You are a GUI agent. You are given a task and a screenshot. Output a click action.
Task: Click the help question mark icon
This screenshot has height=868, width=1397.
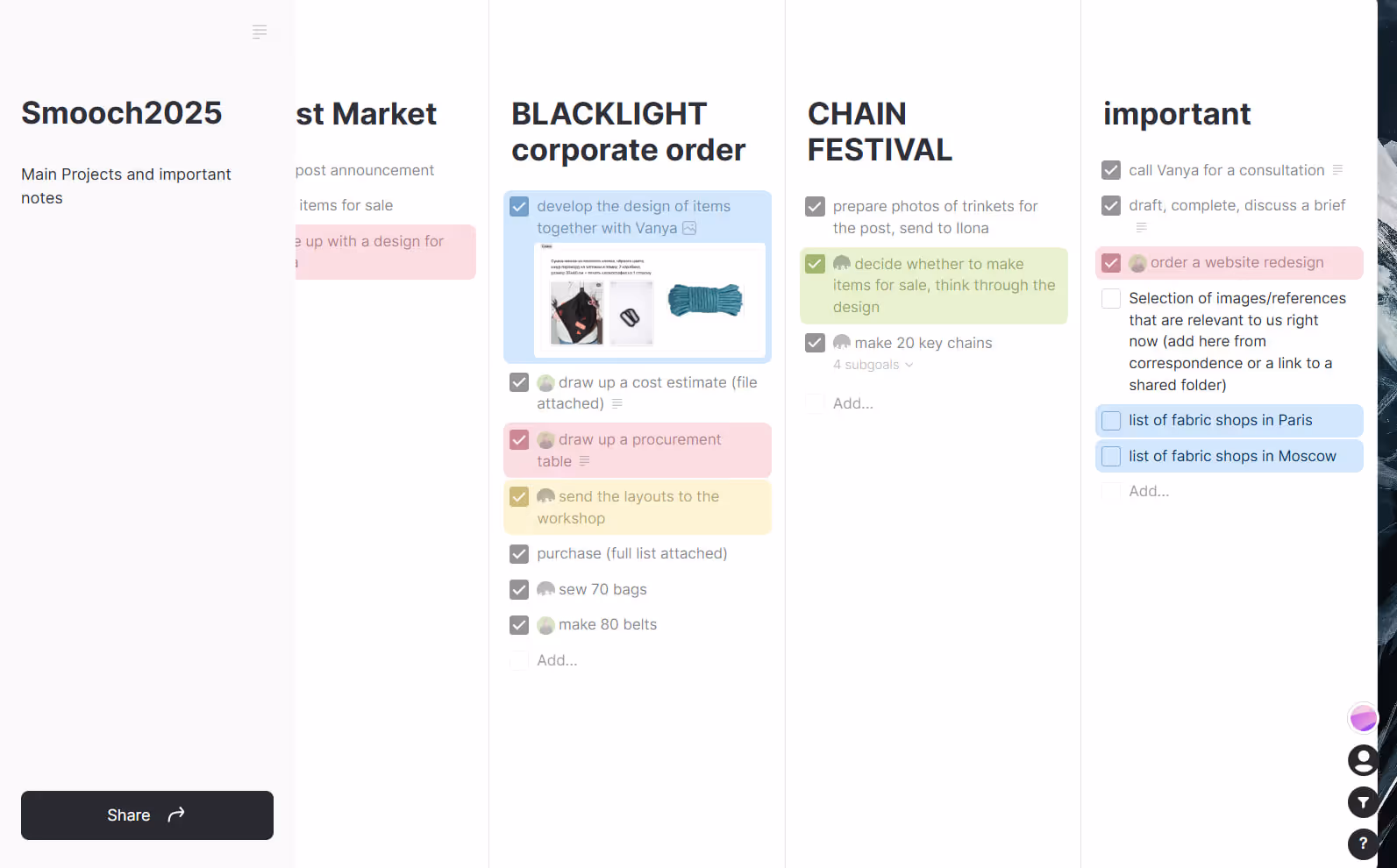pos(1363,843)
